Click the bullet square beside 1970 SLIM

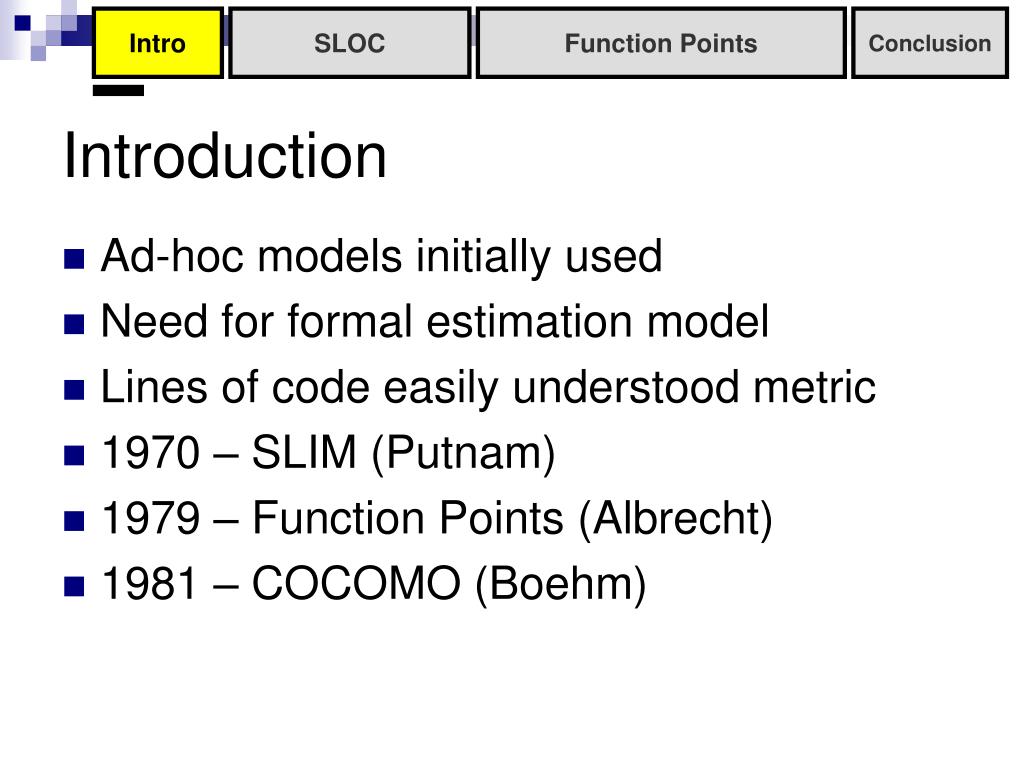click(74, 455)
